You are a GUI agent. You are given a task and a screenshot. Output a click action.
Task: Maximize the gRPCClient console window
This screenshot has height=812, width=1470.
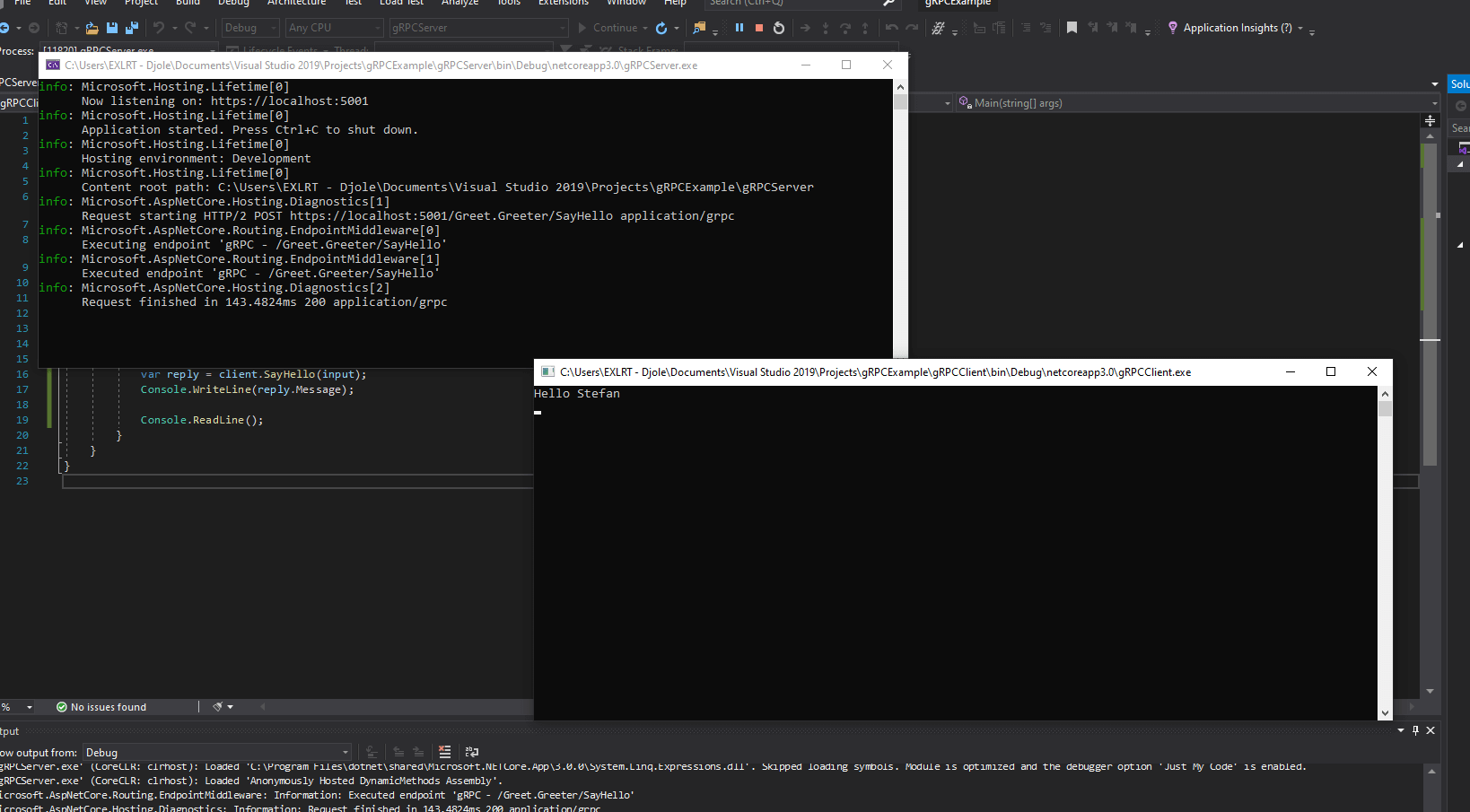click(1331, 371)
